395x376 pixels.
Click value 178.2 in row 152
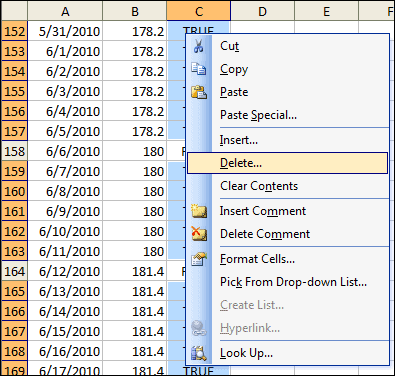pos(135,31)
